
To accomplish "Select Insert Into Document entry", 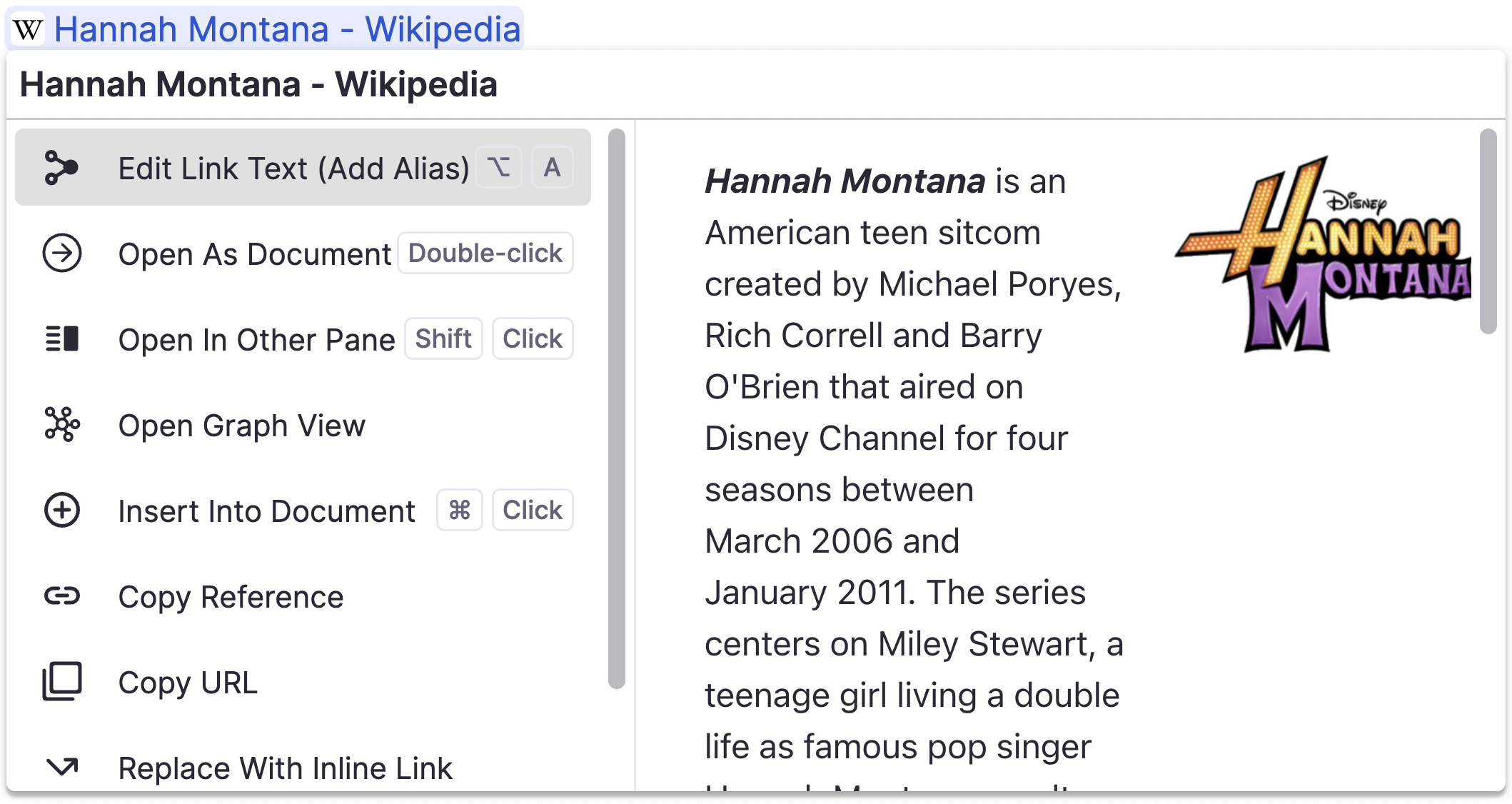I will [303, 511].
